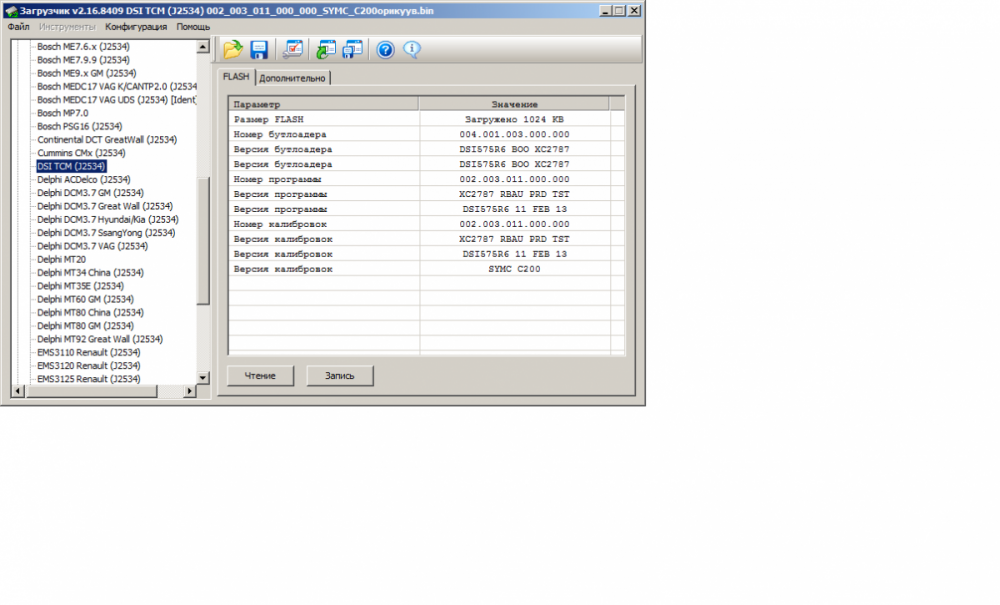Viewport: 1000px width, 605px height.
Task: Click the tree's scroll down arrow
Action: click(x=203, y=377)
